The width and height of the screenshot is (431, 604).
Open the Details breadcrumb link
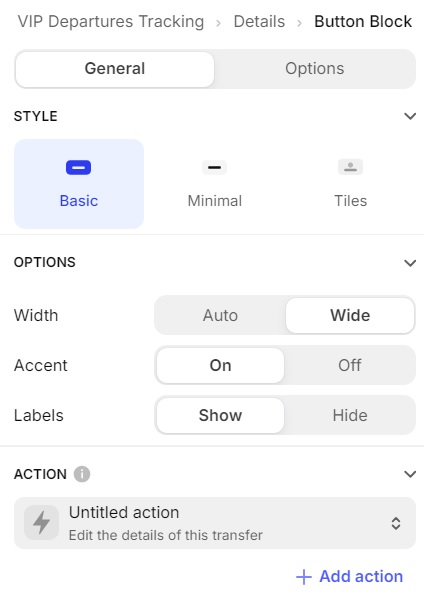[x=259, y=22]
